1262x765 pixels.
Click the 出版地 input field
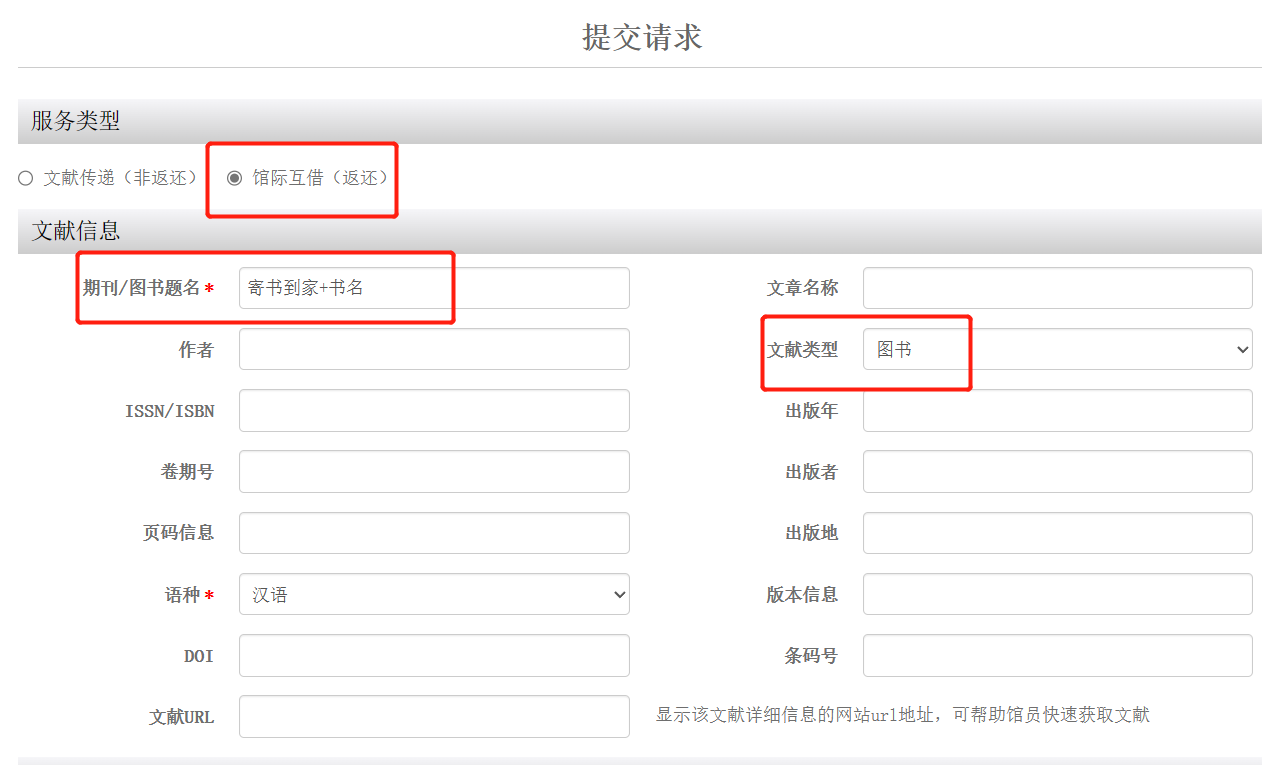pos(1057,533)
